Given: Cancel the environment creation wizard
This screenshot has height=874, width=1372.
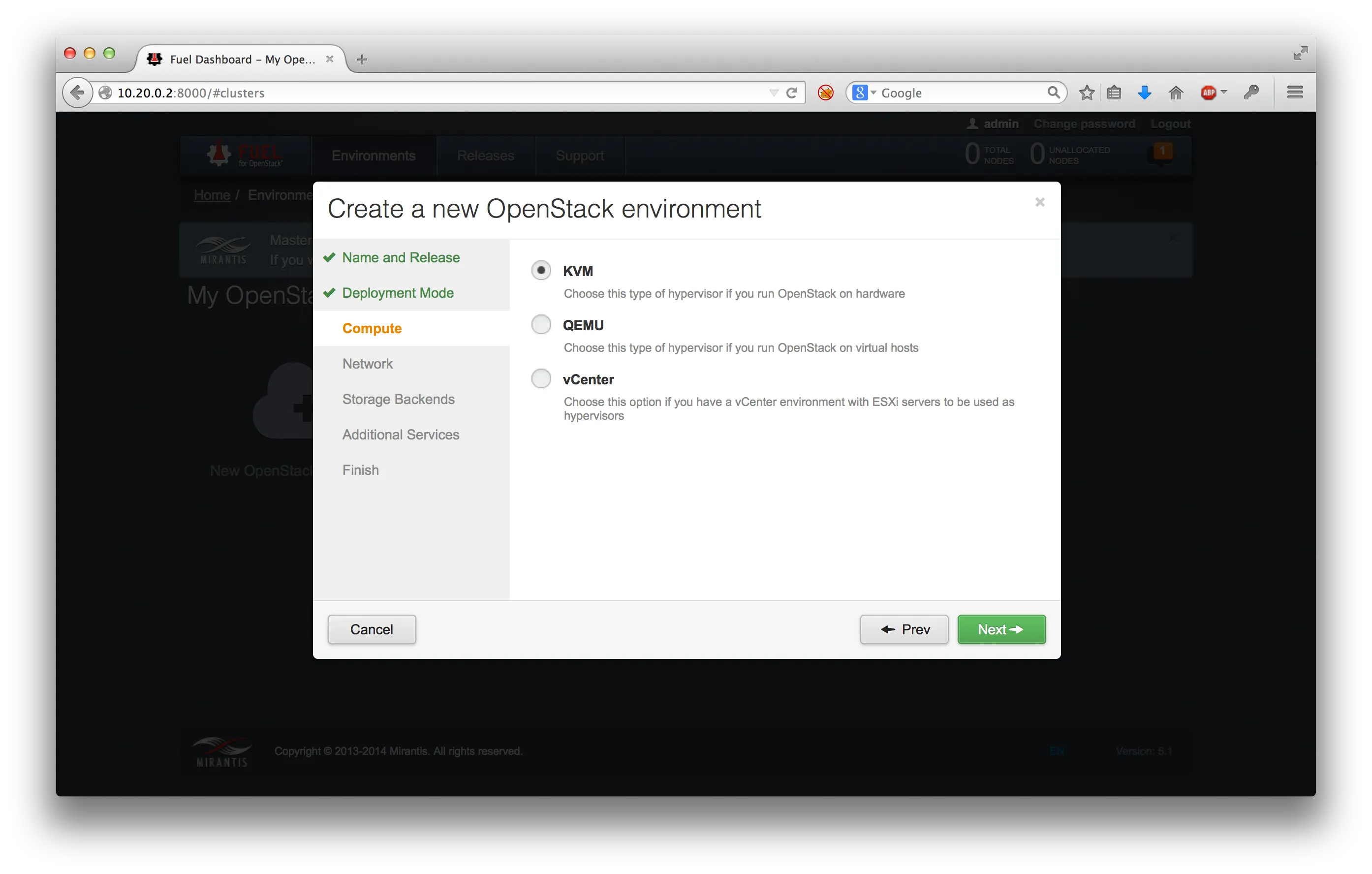Looking at the screenshot, I should (372, 629).
